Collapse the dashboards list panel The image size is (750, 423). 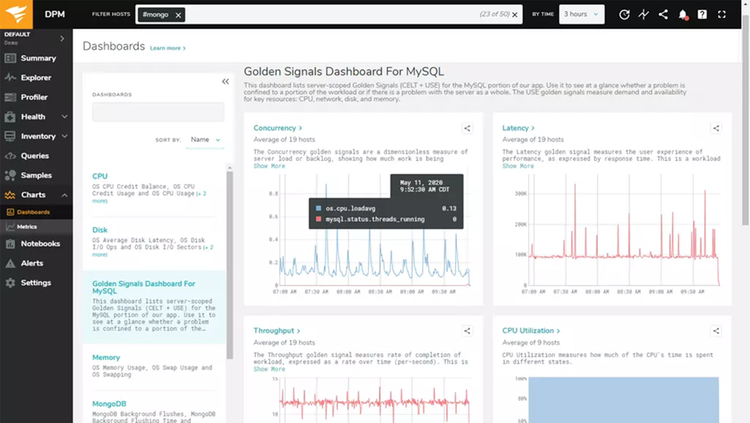coord(225,81)
